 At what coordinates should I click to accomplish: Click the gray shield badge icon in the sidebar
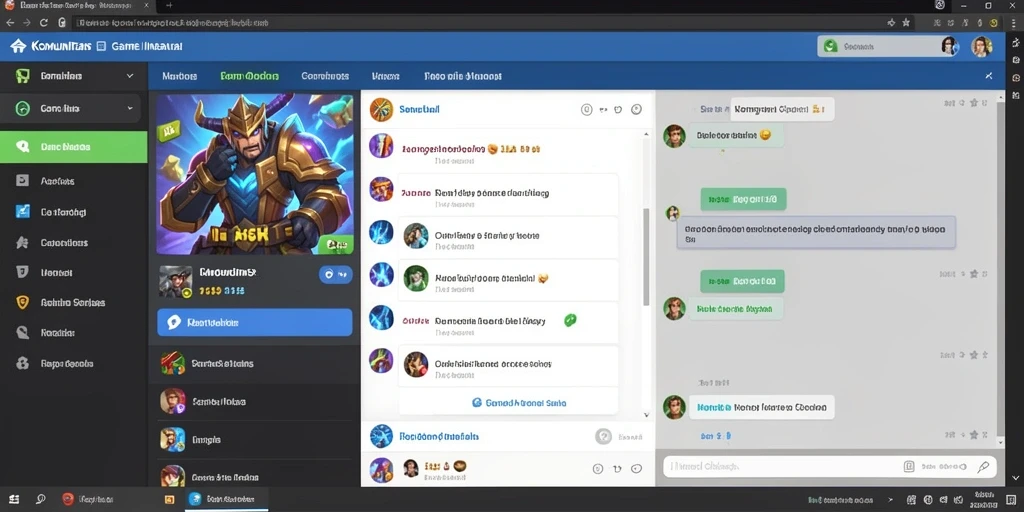(x=22, y=272)
